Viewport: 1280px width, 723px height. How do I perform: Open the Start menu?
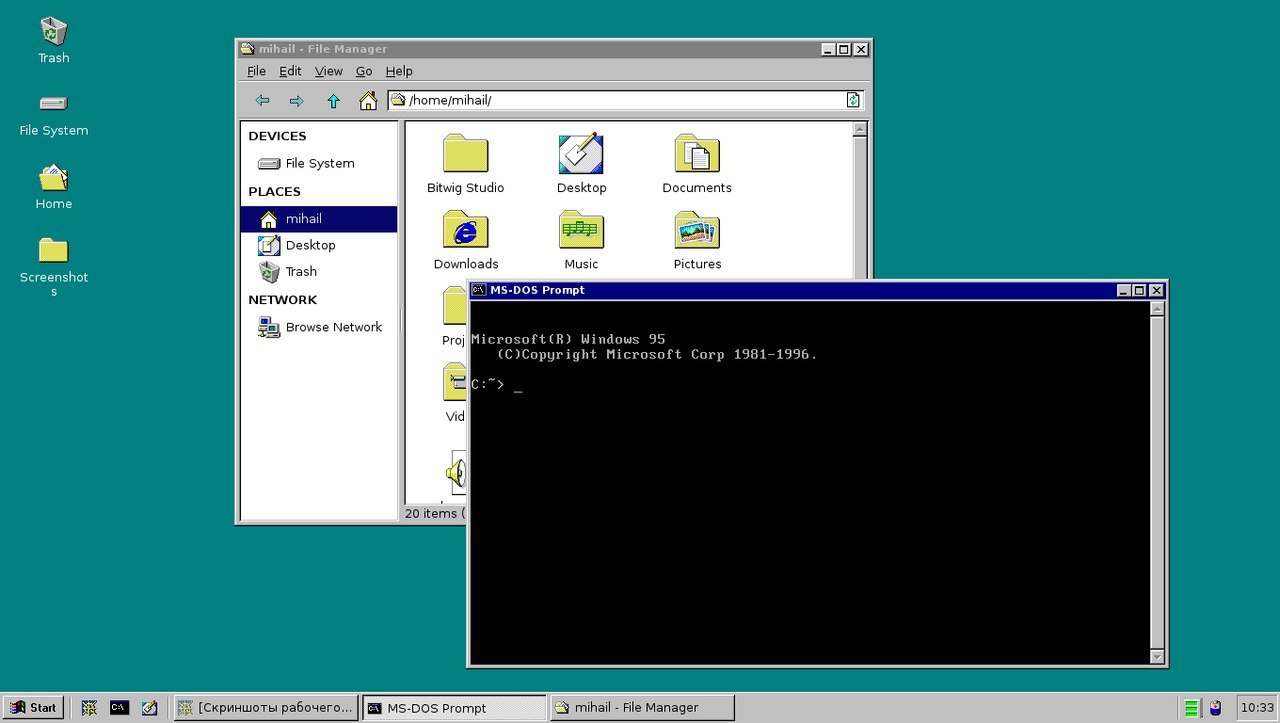(34, 707)
